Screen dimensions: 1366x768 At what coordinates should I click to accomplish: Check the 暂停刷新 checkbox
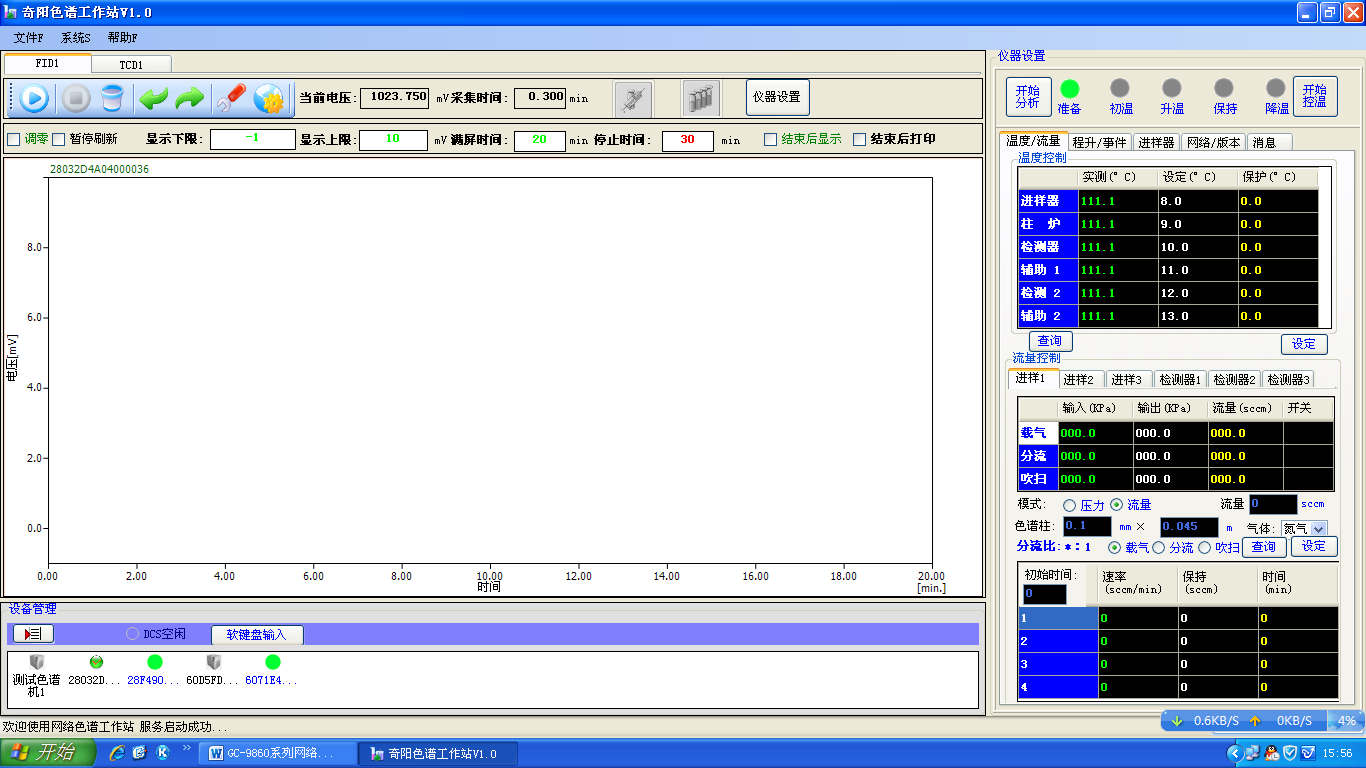[59, 139]
